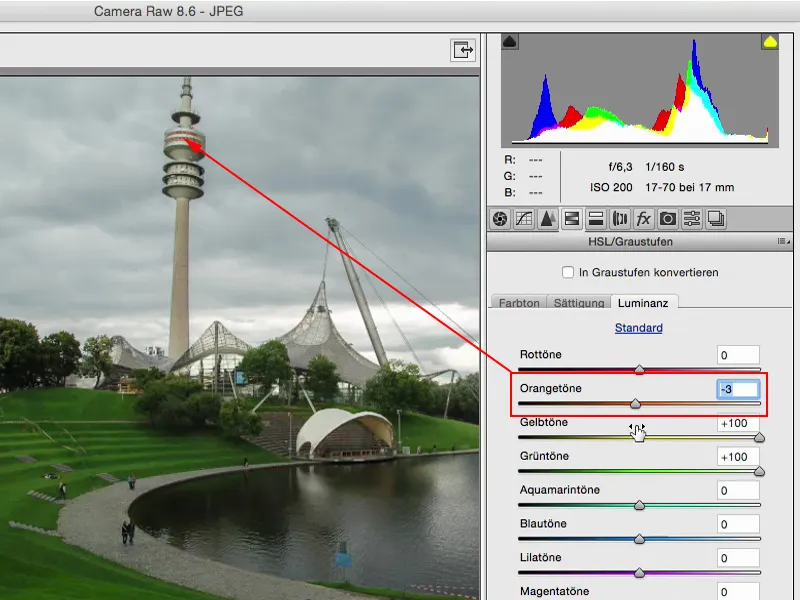Open the Tone Curve panel icon

click(x=524, y=219)
